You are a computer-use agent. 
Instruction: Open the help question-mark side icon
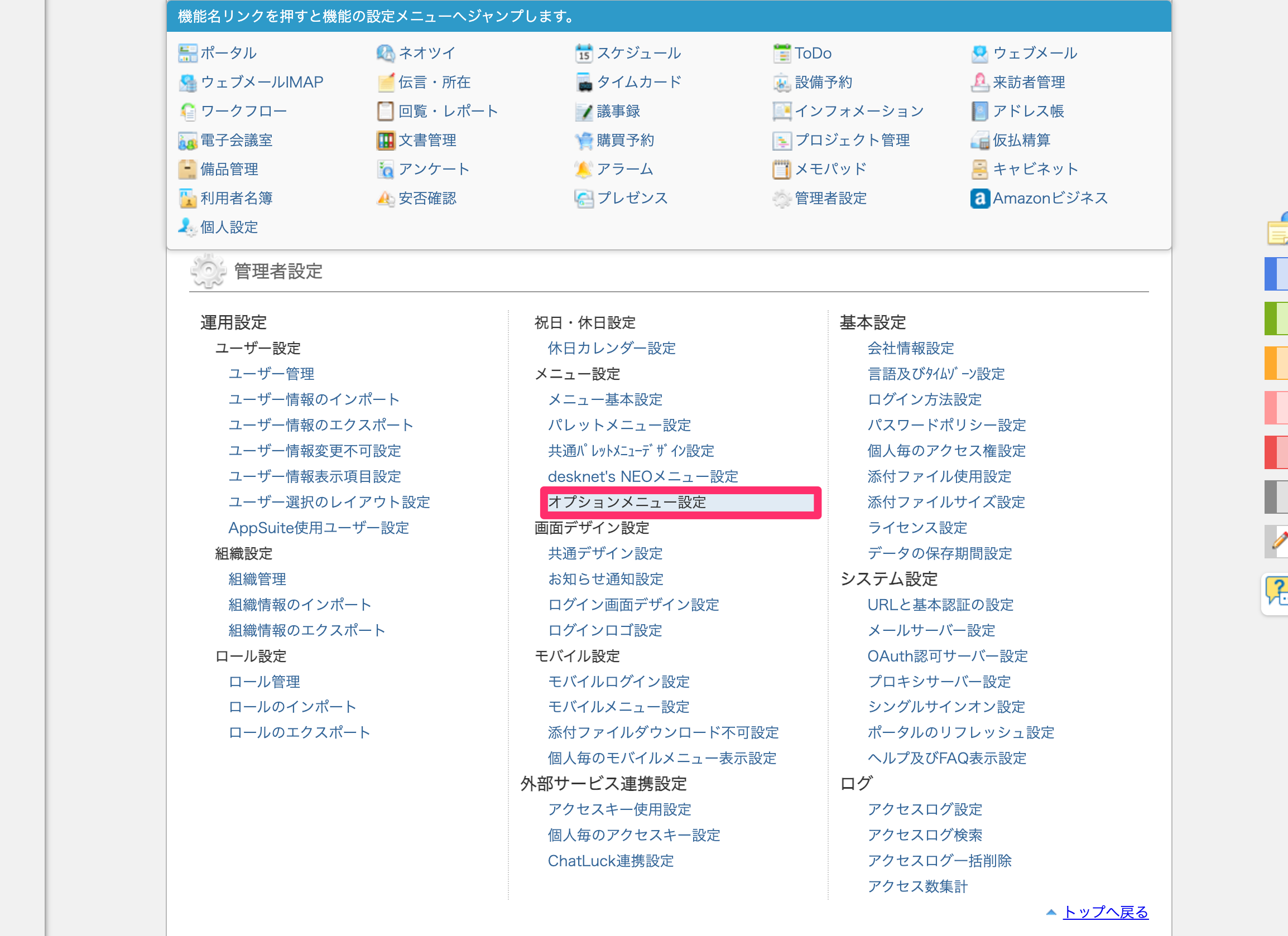tap(1276, 592)
